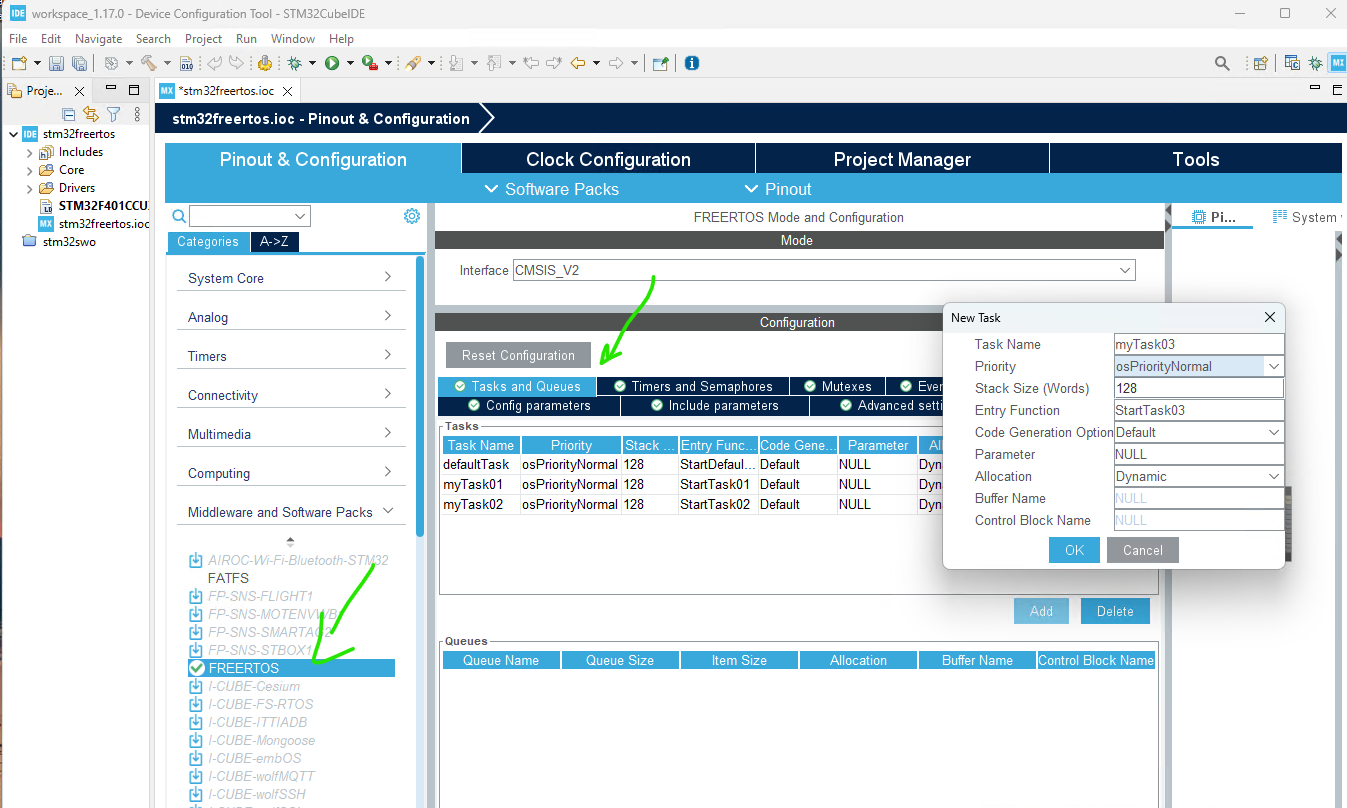Viewport: 1347px width, 808px height.
Task: Open the Code Generation Option dropdown
Action: [x=1273, y=433]
